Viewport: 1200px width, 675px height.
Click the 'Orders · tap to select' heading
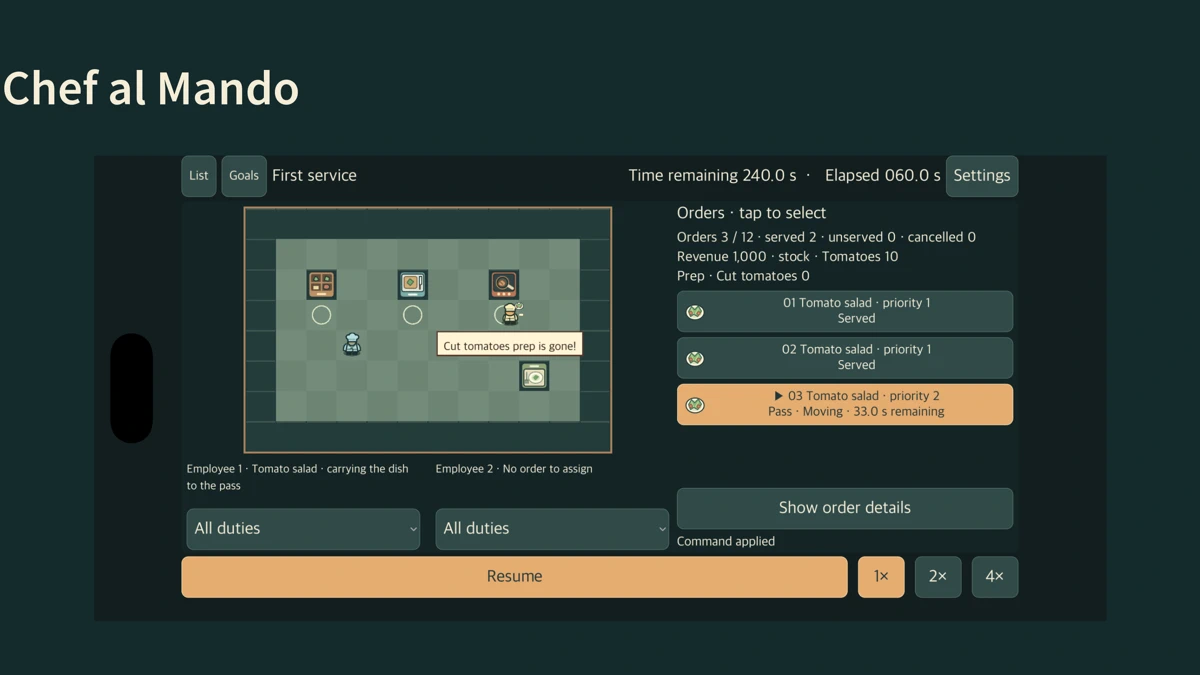click(751, 213)
